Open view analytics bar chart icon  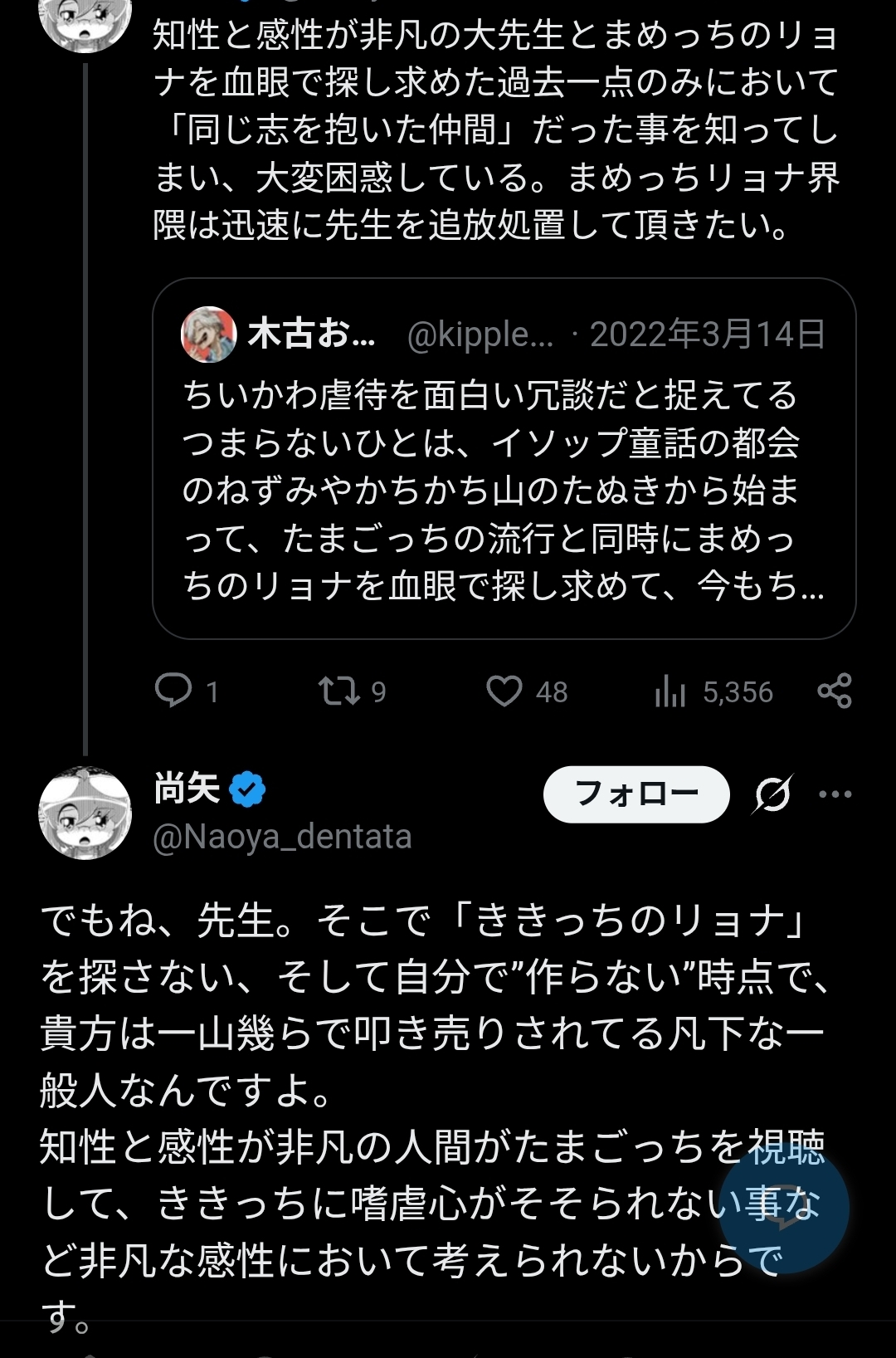pyautogui.click(x=670, y=691)
